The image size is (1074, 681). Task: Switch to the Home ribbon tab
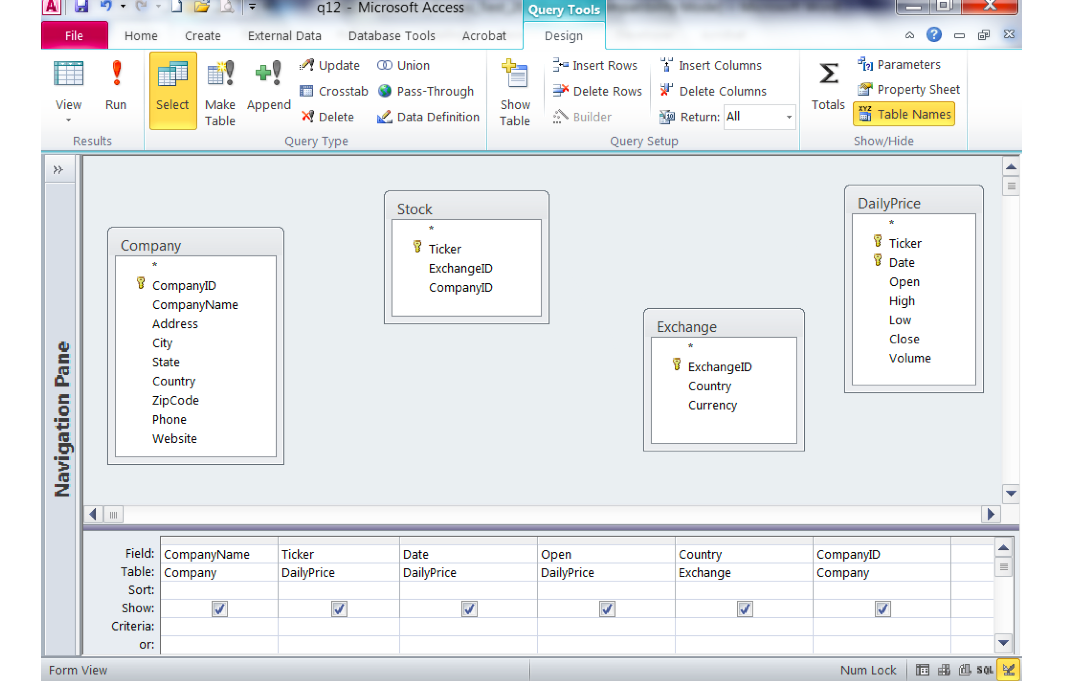tap(141, 36)
